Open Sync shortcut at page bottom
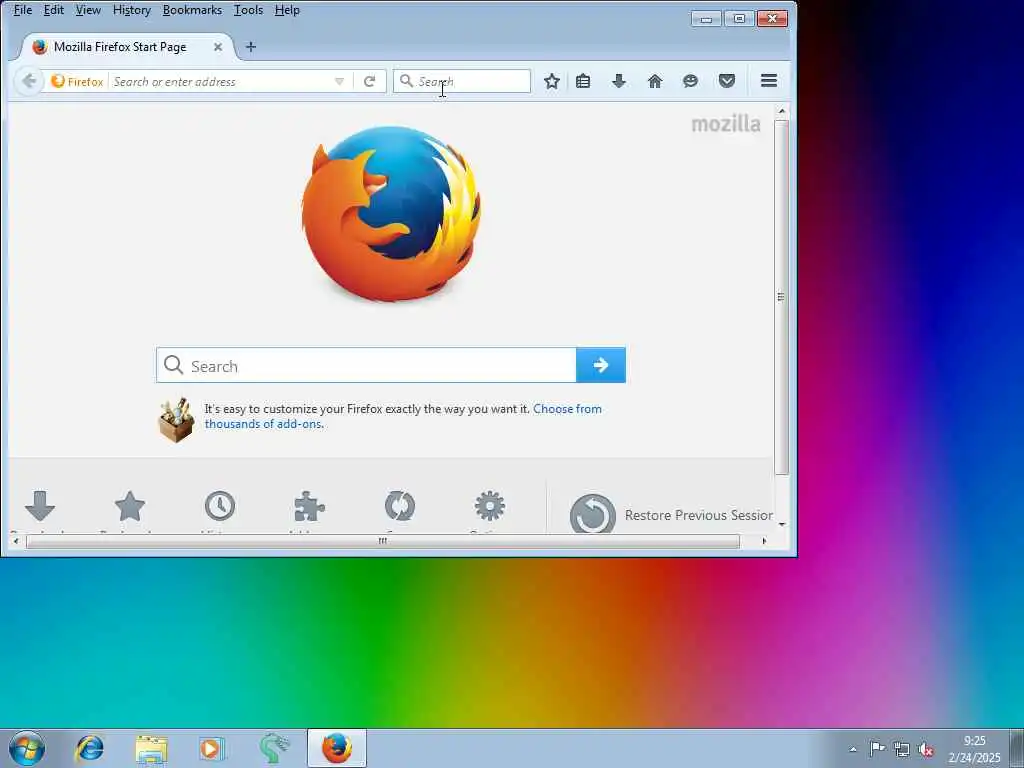 400,506
